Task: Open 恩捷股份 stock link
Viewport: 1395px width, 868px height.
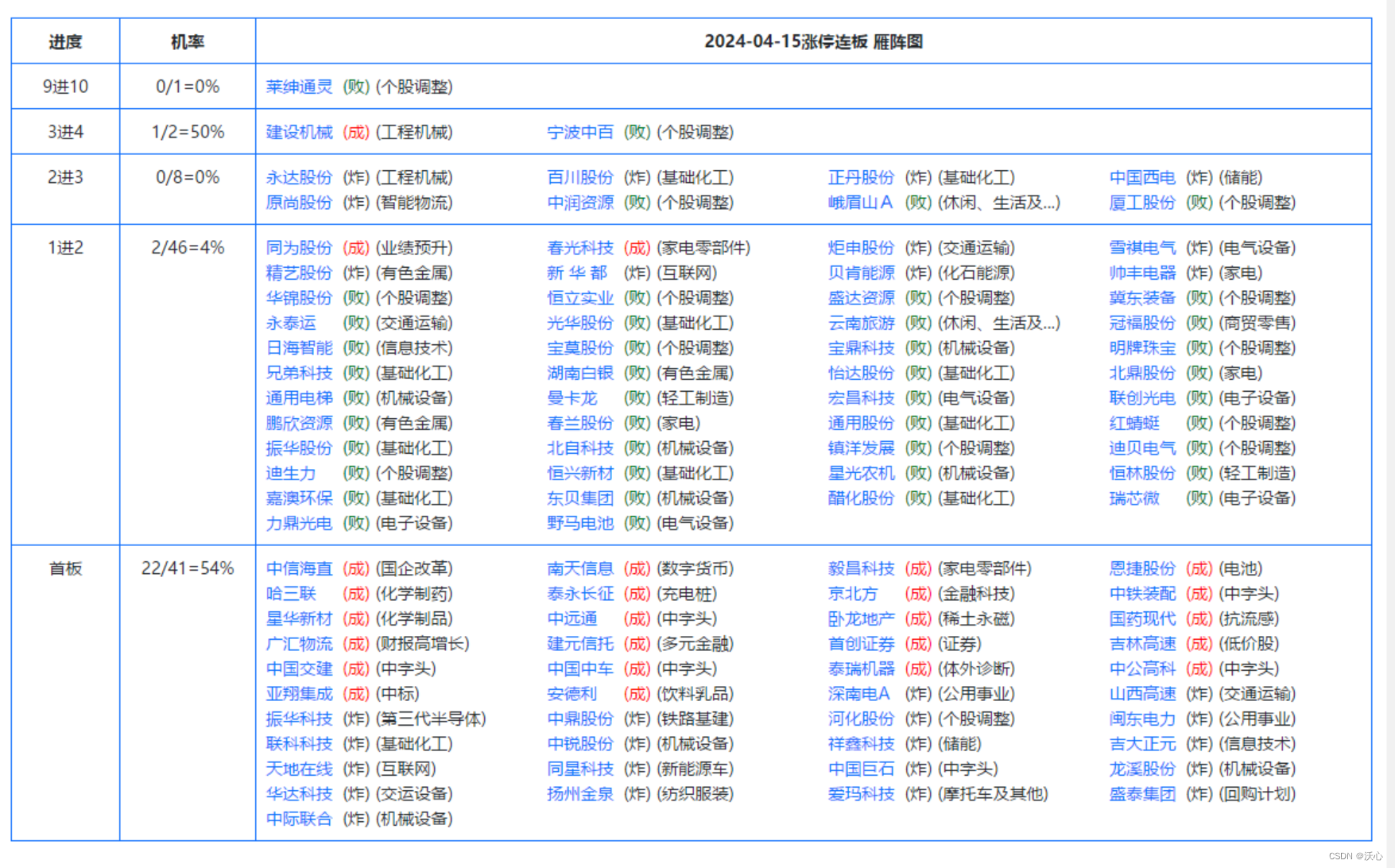Action: [1142, 568]
